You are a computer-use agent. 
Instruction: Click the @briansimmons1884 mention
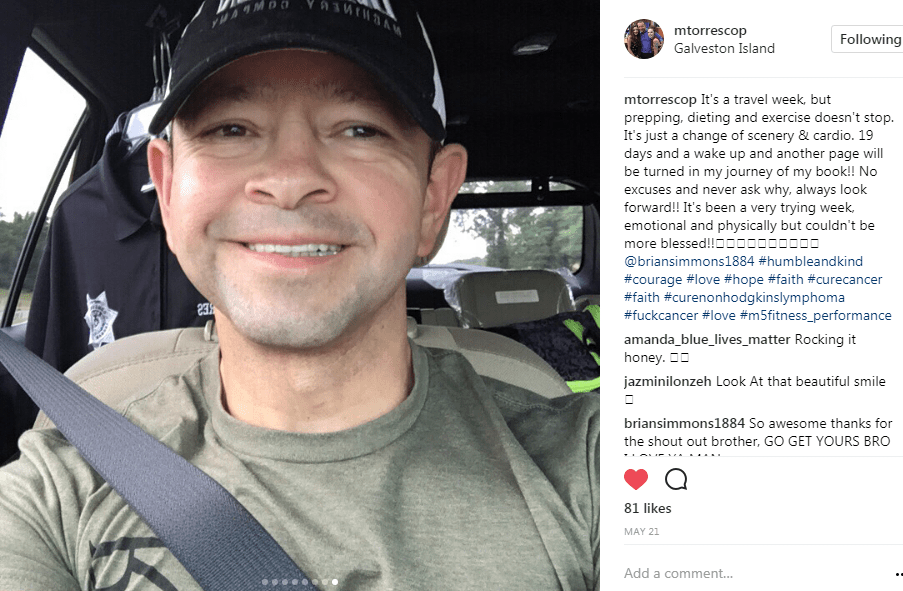pyautogui.click(x=689, y=262)
